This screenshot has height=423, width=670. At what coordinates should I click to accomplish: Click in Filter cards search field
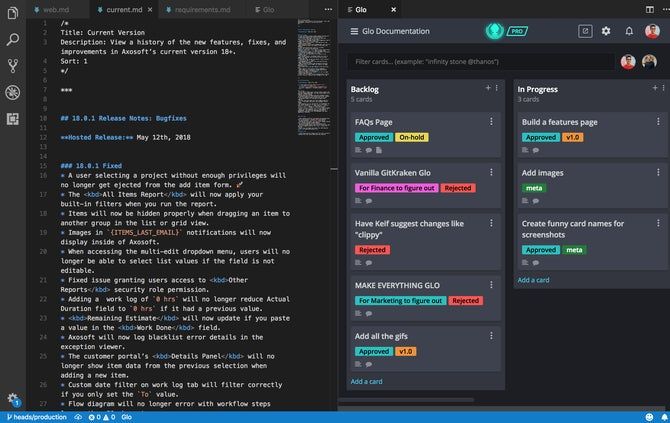click(480, 62)
